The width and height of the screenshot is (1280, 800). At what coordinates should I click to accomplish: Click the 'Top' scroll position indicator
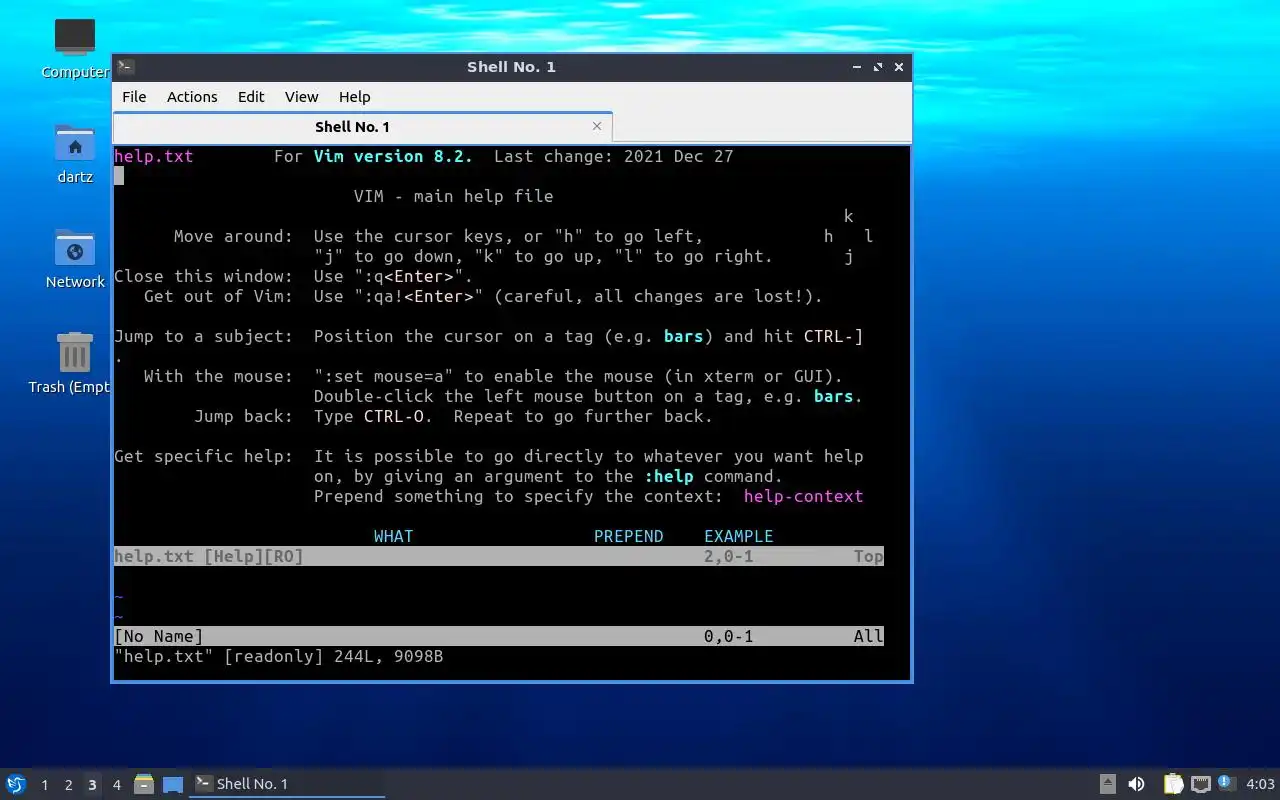868,556
